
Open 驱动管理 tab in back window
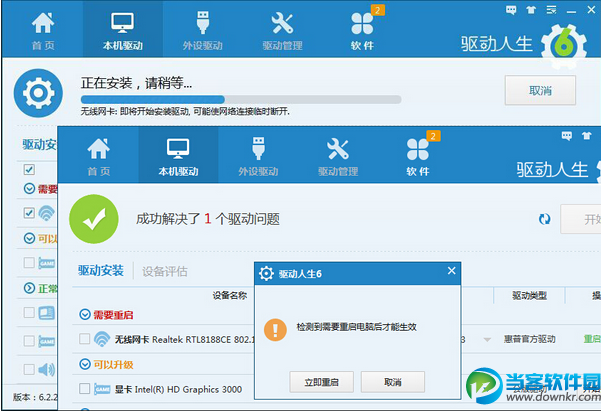[x=282, y=30]
